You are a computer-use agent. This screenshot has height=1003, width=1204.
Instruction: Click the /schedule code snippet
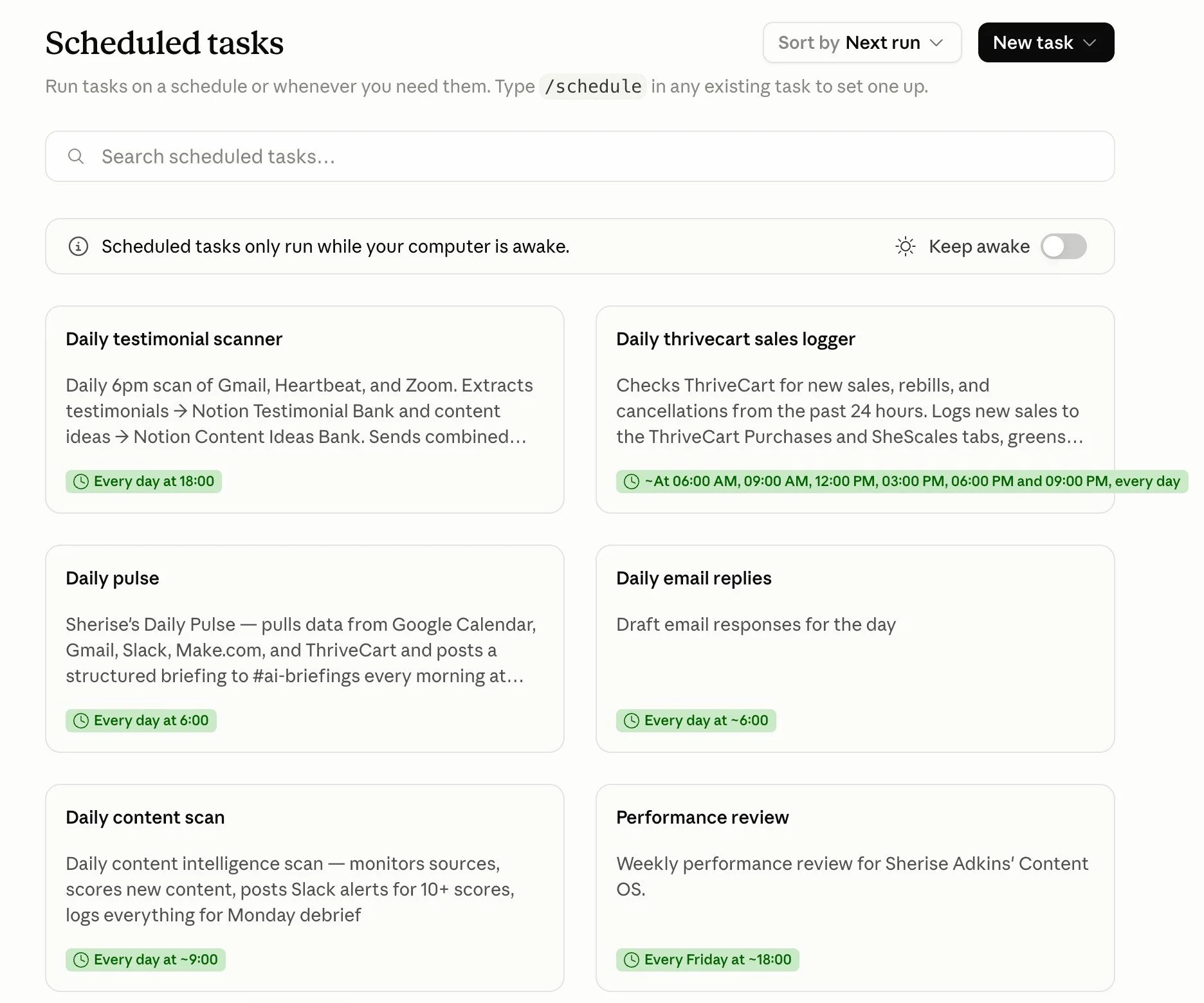click(x=593, y=86)
